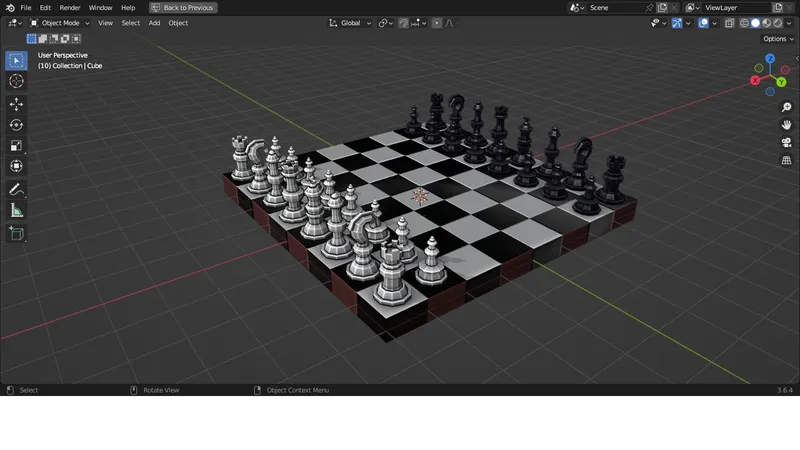Open the viewport View menu
This screenshot has width=800, height=450.
(105, 23)
